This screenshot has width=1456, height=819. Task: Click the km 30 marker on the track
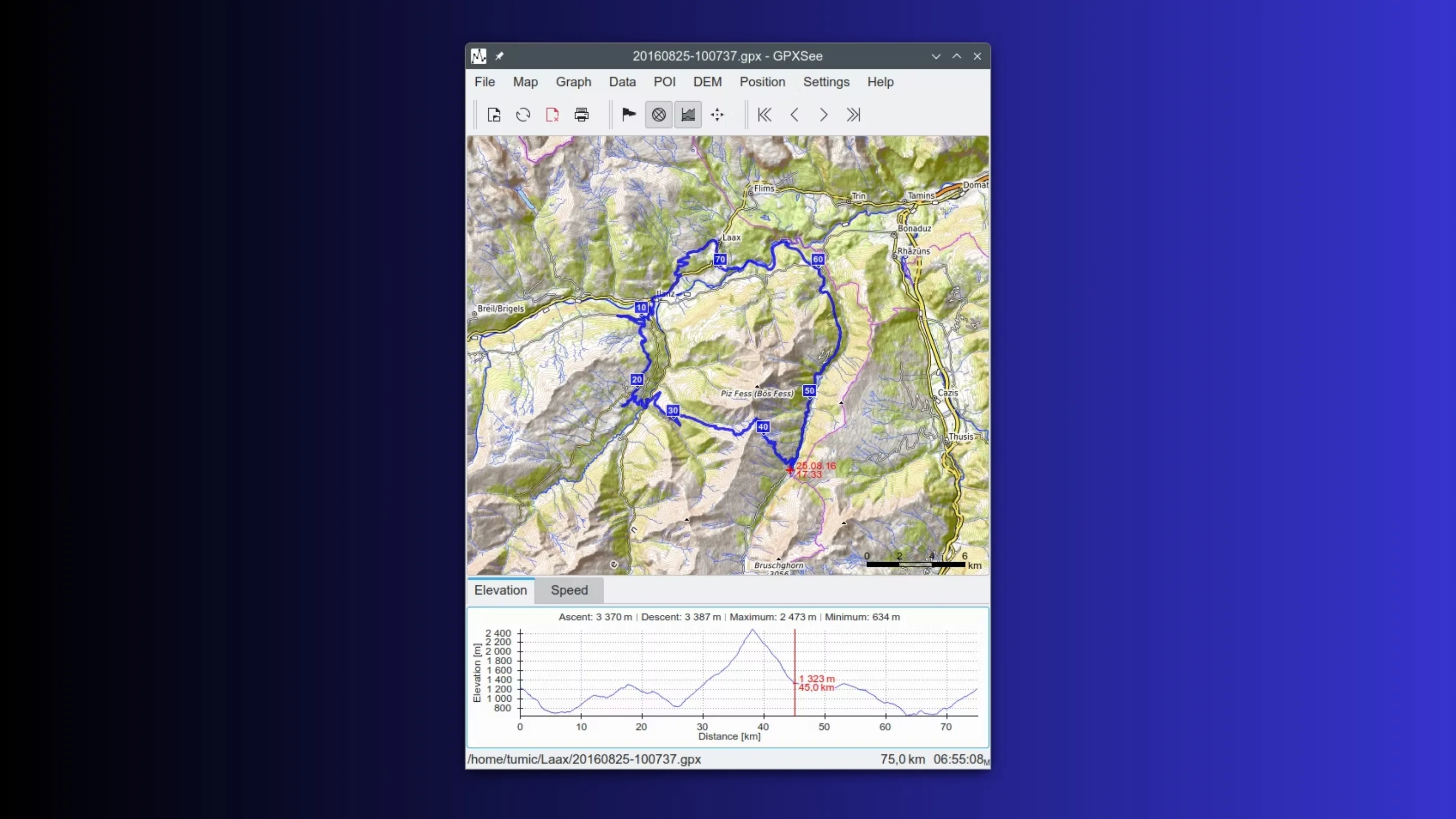pyautogui.click(x=672, y=411)
